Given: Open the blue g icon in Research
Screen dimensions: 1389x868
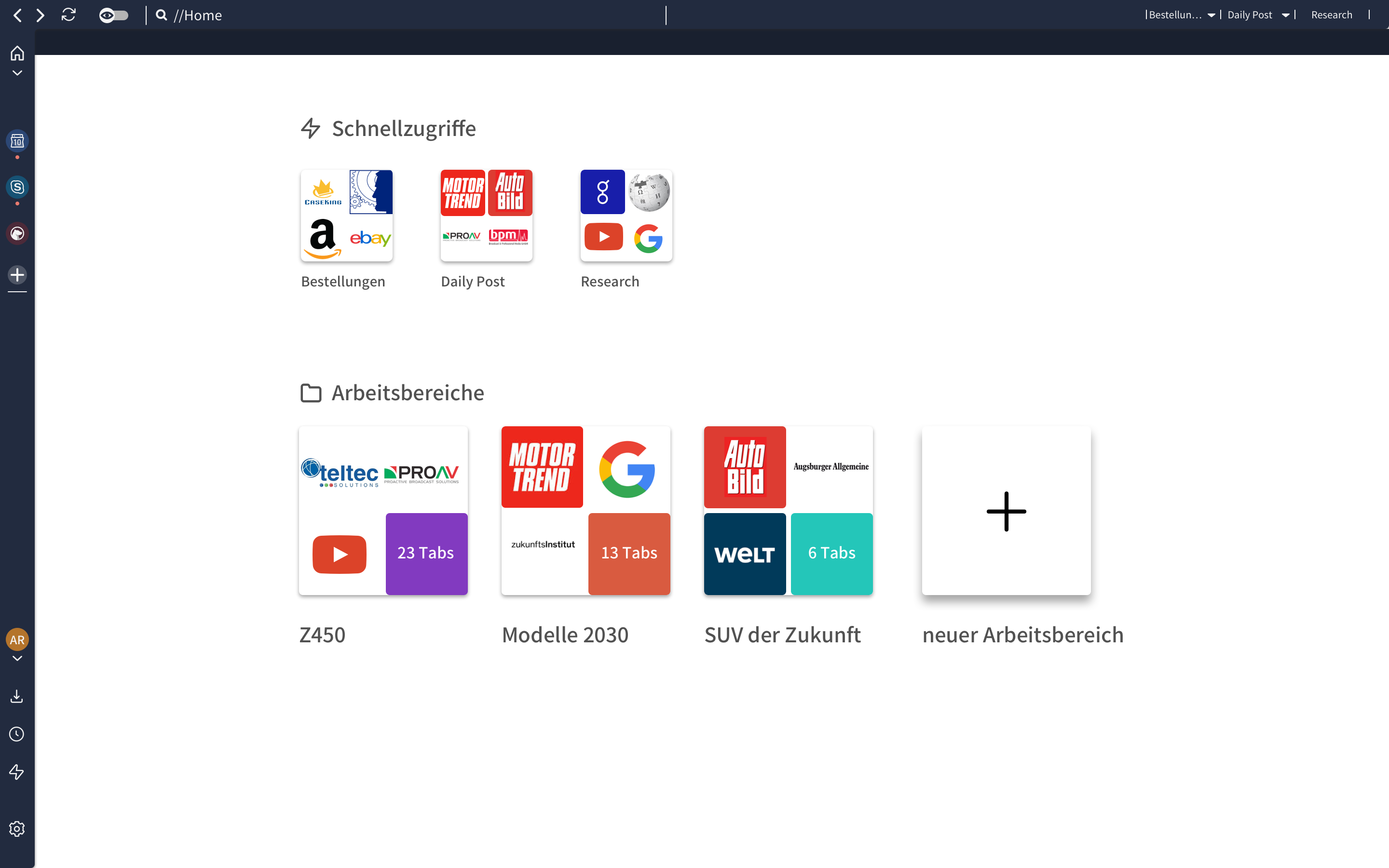Looking at the screenshot, I should (603, 192).
